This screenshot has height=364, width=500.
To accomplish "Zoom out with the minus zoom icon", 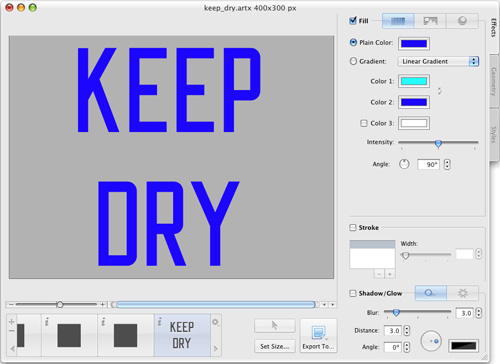I will click(x=11, y=305).
